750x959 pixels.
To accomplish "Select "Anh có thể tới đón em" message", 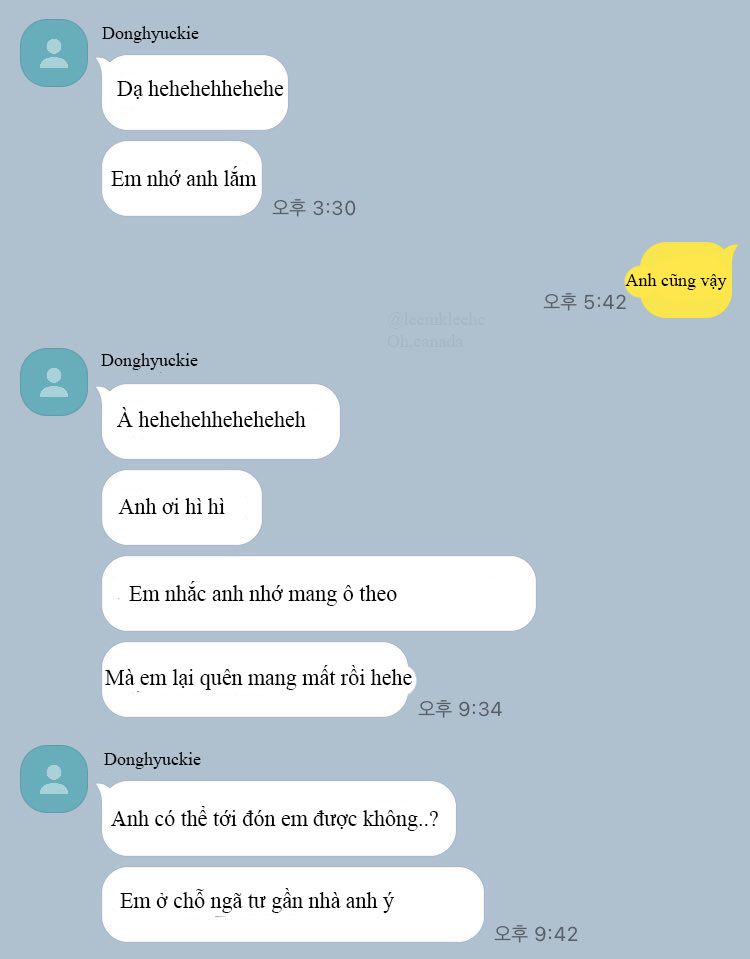I will [x=278, y=818].
